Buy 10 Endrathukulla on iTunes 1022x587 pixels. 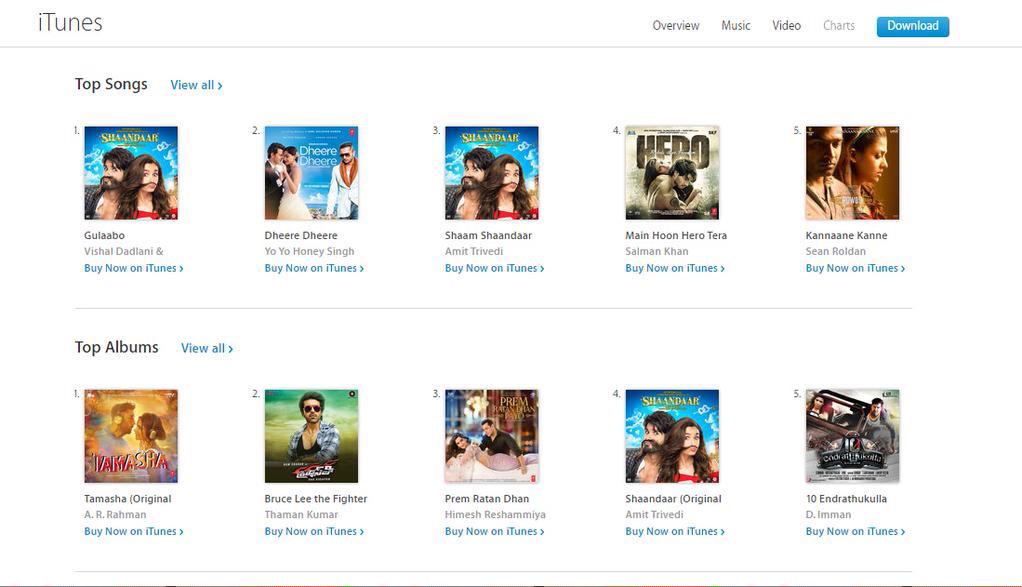coord(855,531)
